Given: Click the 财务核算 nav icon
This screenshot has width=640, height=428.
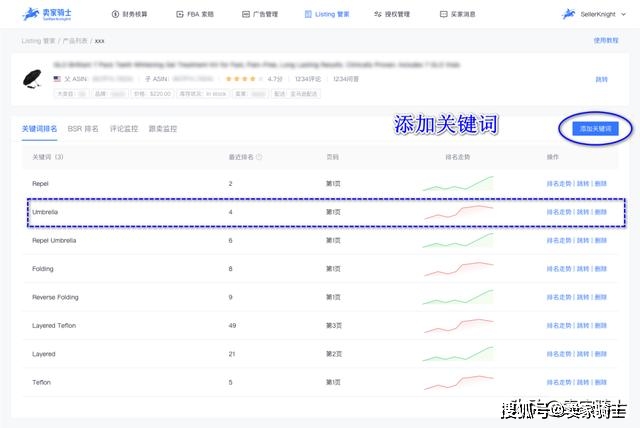Looking at the screenshot, I should [115, 14].
